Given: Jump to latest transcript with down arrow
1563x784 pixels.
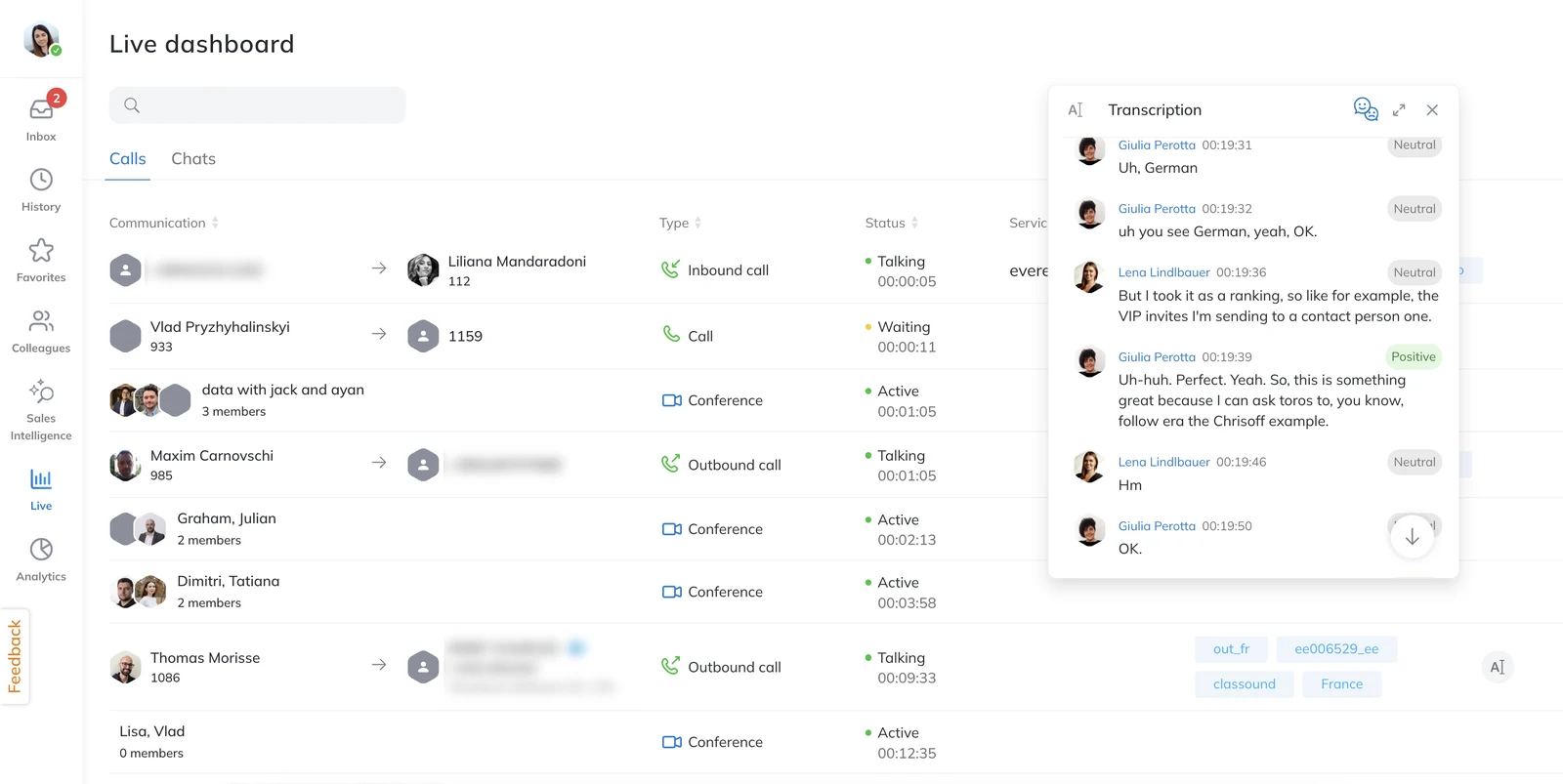Looking at the screenshot, I should (x=1412, y=537).
